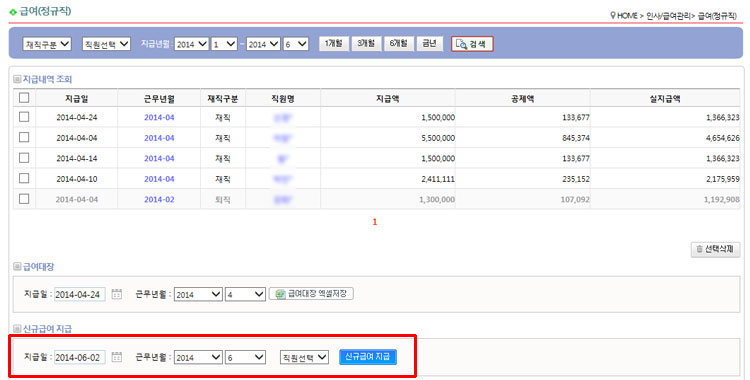This screenshot has height=380, width=750.
Task: Open 인사/급여관리 breadcrumb link
Action: pos(668,16)
